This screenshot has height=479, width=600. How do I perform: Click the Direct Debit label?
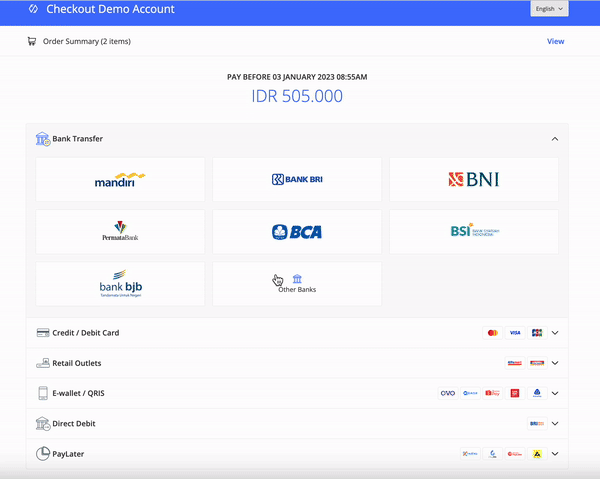point(74,424)
